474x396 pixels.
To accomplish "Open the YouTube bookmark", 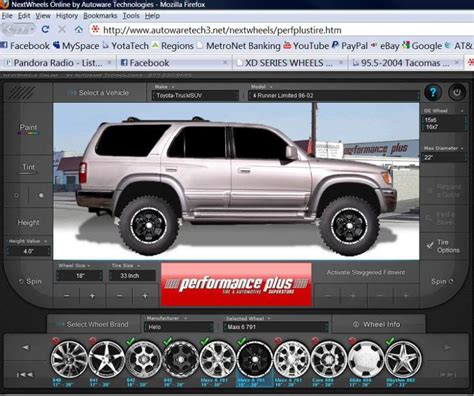I will click(306, 46).
